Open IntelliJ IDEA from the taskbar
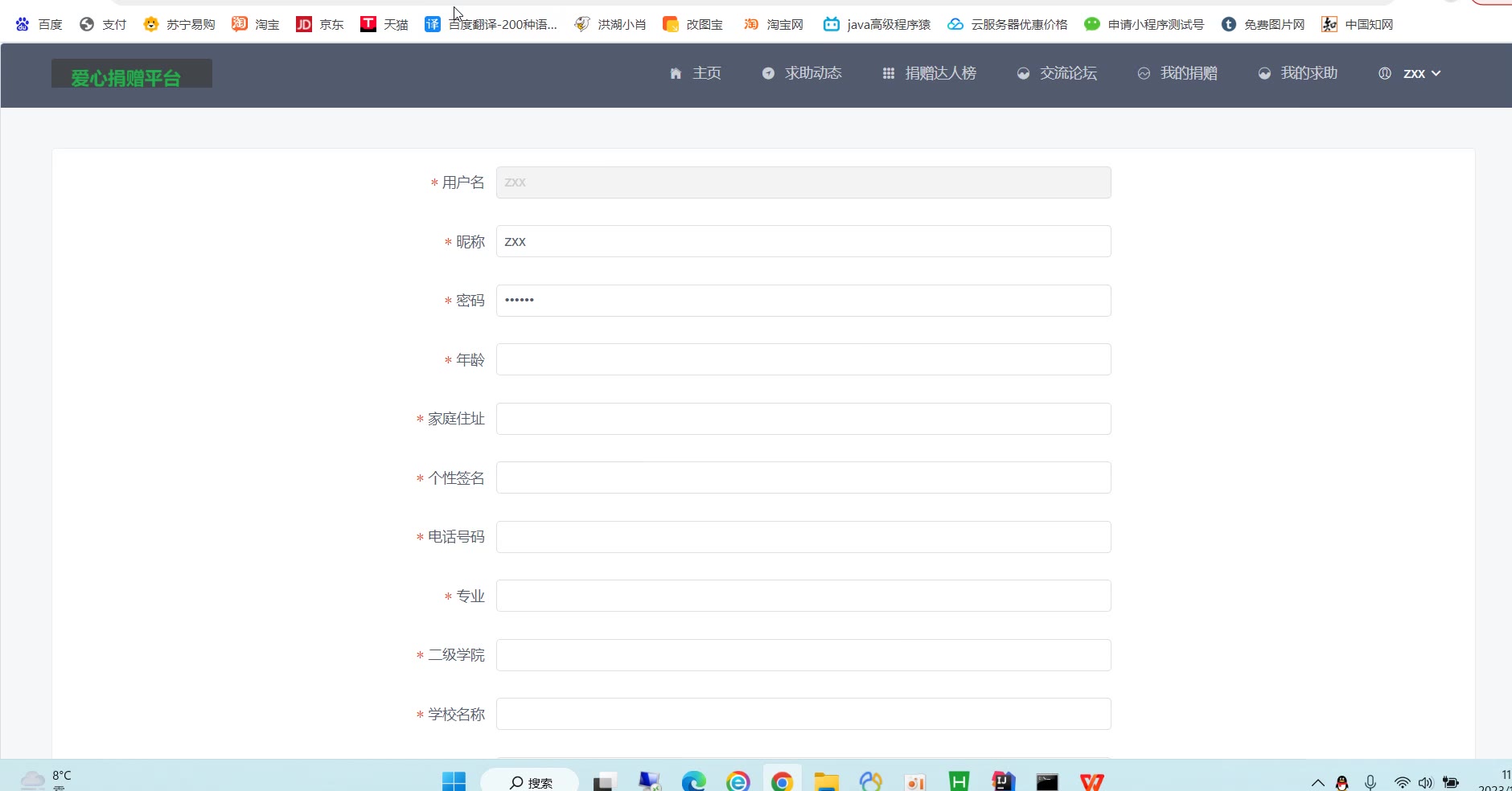Image resolution: width=1512 pixels, height=791 pixels. click(x=1003, y=781)
